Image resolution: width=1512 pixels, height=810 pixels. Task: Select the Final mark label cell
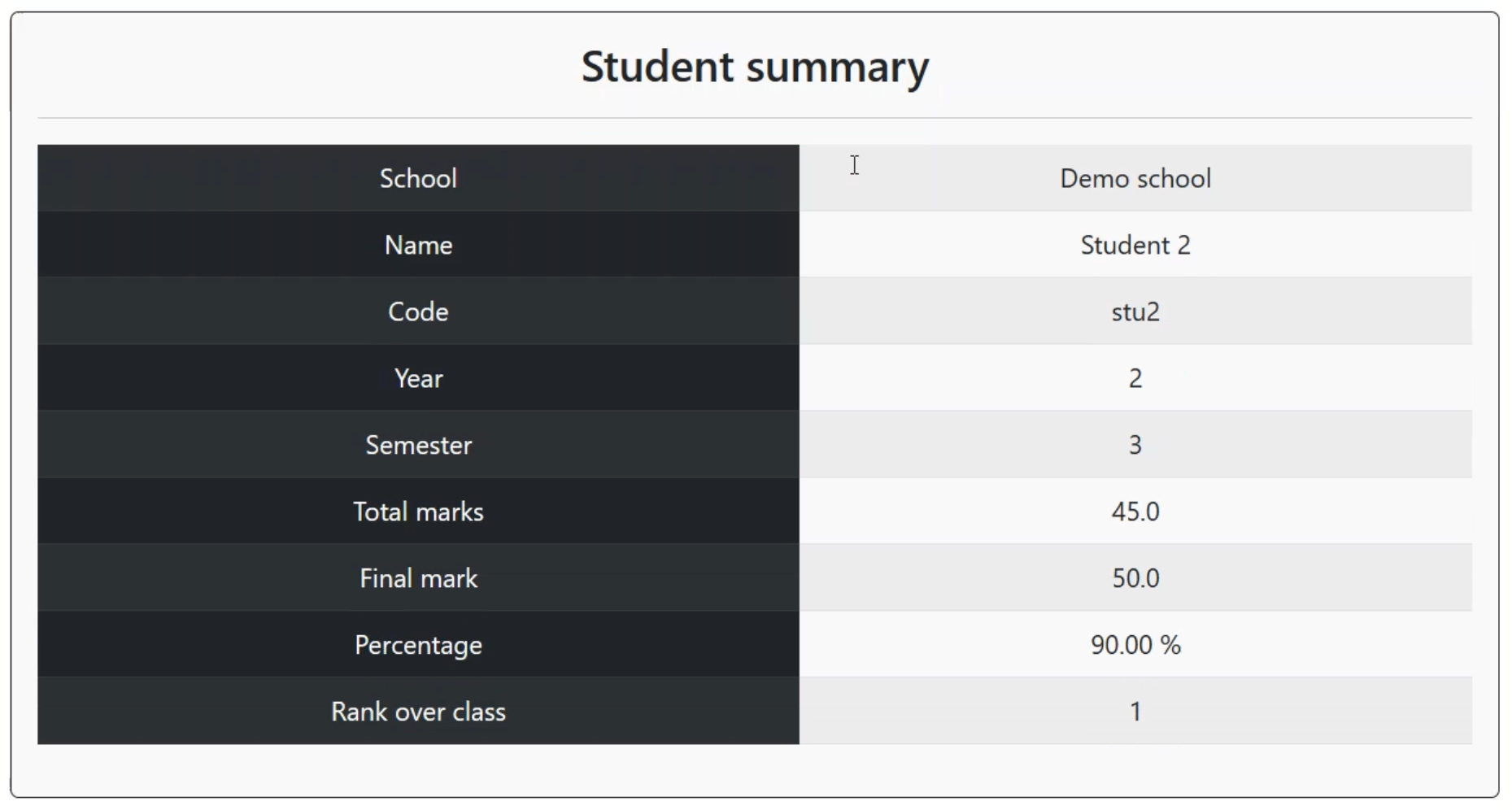[x=418, y=578]
